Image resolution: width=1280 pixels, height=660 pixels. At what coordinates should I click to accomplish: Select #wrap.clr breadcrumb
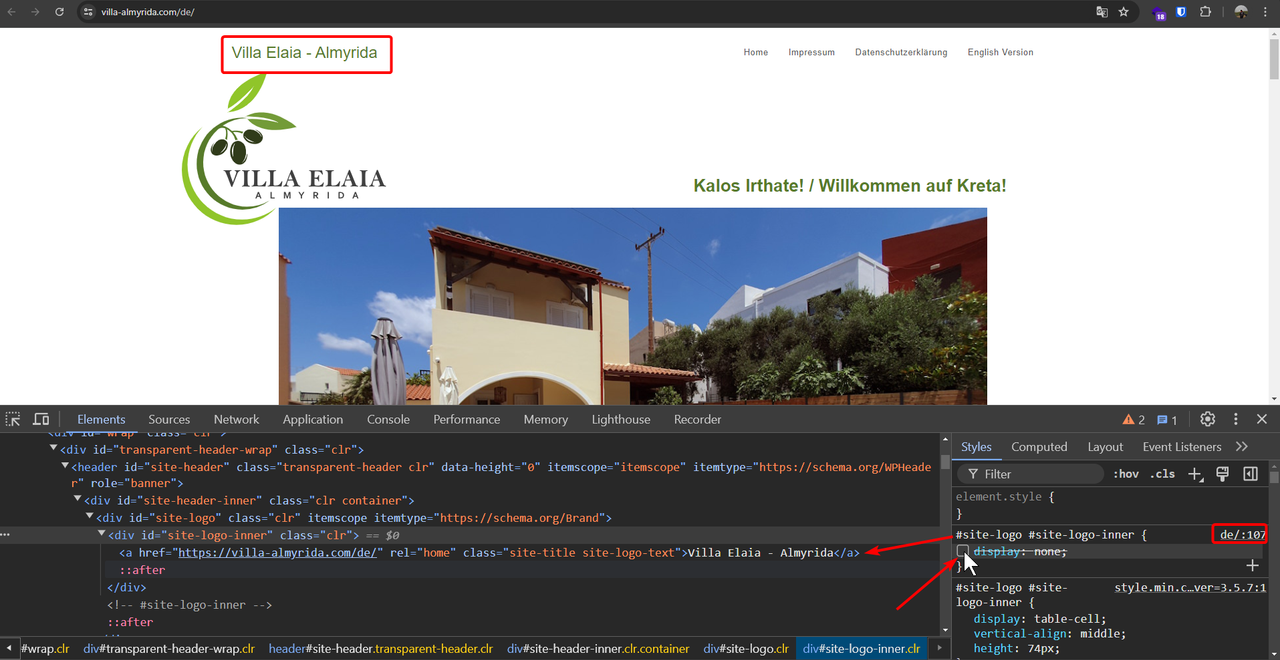[x=45, y=649]
